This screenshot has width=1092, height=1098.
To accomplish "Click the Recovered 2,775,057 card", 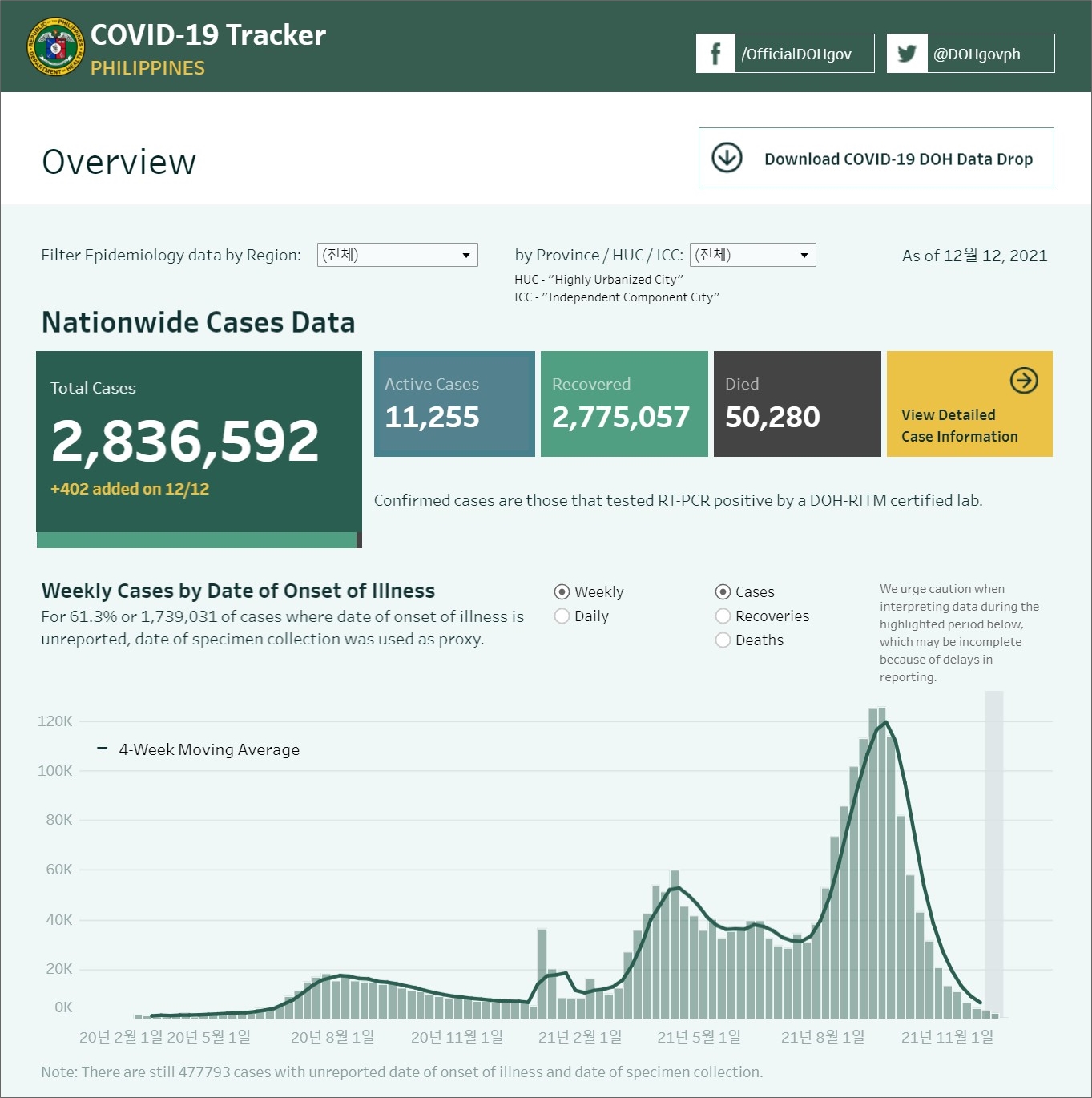I will coord(624,404).
